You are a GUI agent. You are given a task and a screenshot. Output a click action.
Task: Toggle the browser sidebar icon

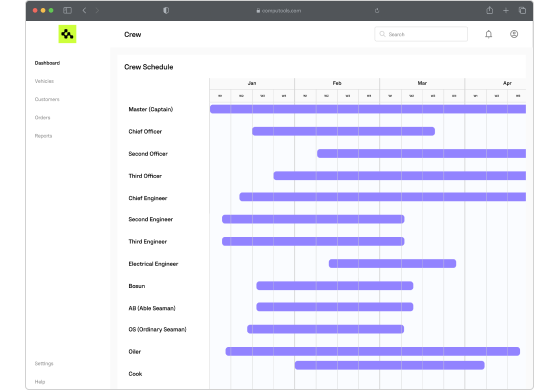68,10
